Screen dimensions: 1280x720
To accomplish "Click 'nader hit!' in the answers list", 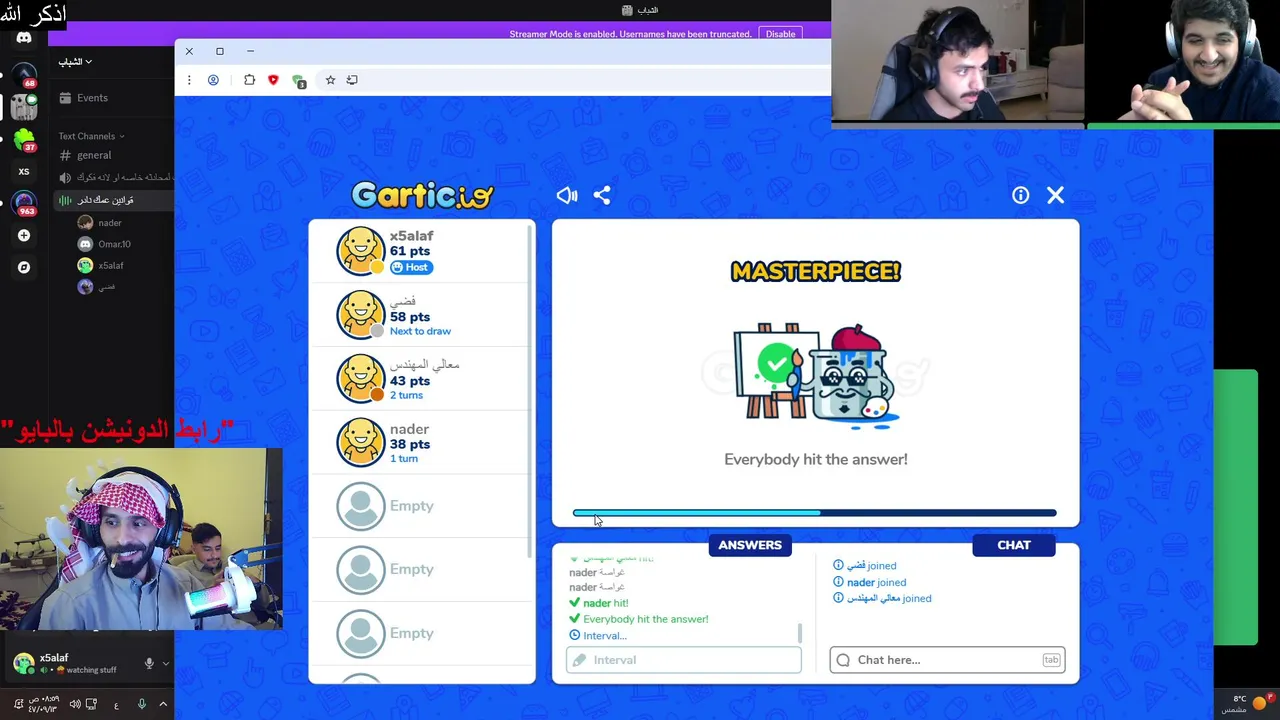I will pos(605,603).
